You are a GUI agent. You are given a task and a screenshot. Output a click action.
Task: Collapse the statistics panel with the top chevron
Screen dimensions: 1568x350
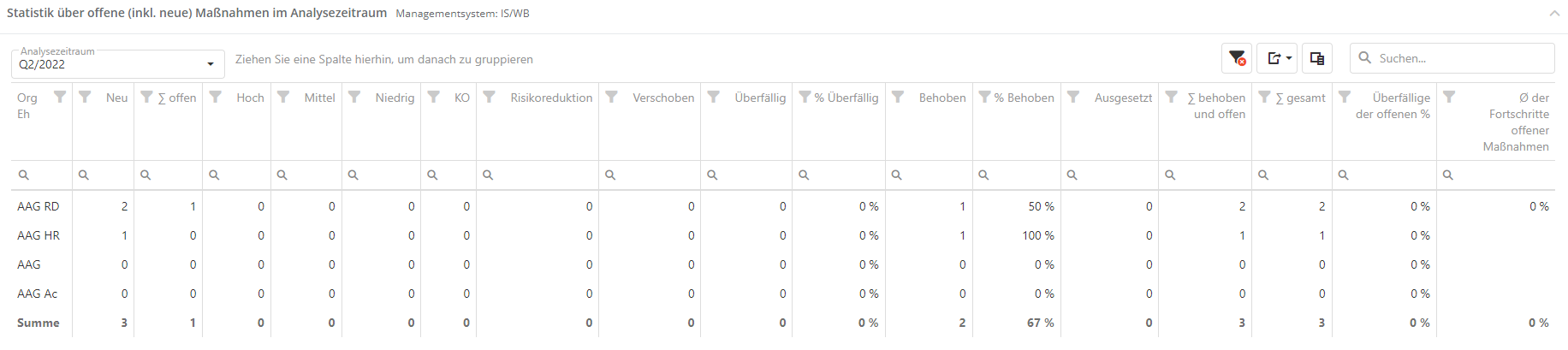[x=1554, y=13]
